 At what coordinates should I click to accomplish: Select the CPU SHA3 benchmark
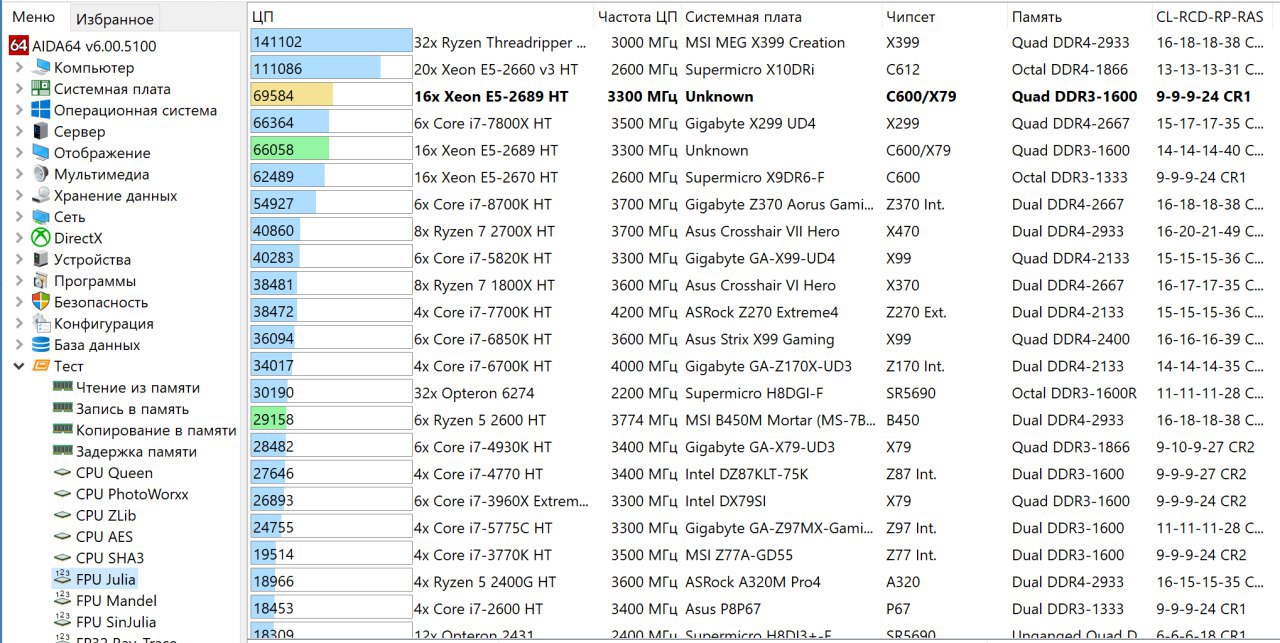tap(110, 558)
